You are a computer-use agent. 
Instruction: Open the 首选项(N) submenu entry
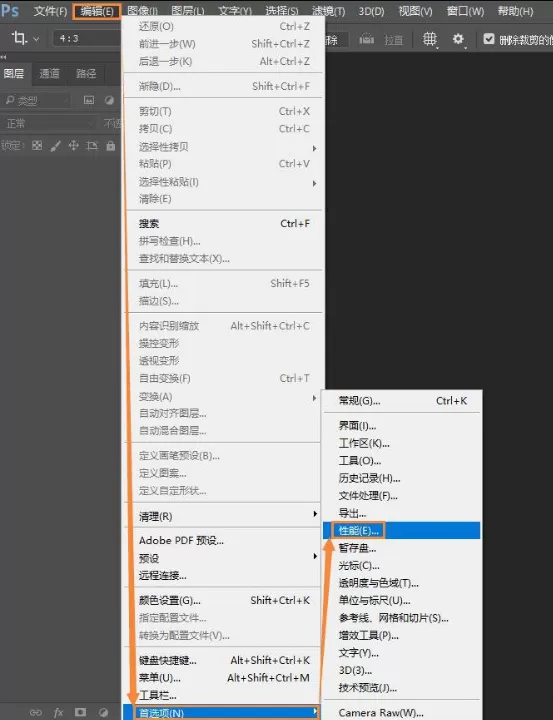pos(221,713)
